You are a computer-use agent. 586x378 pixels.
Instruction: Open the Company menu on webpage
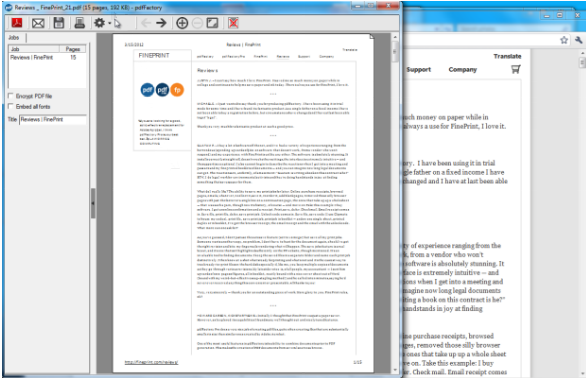pos(463,70)
